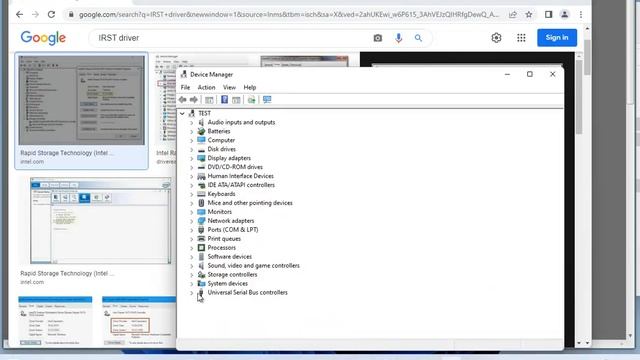640x360 pixels.
Task: Open Google apps grid
Action: (x=521, y=38)
